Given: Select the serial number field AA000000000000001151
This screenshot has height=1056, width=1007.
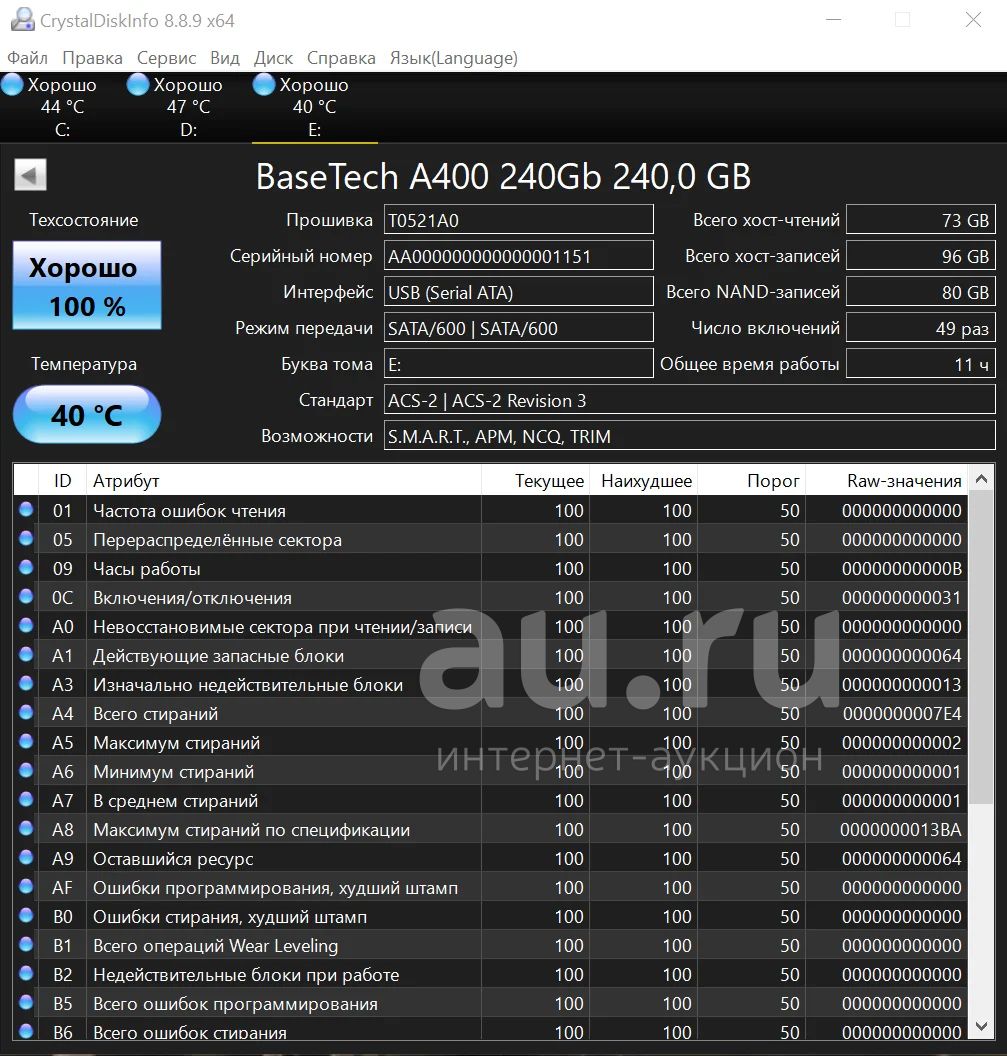Looking at the screenshot, I should 519,256.
